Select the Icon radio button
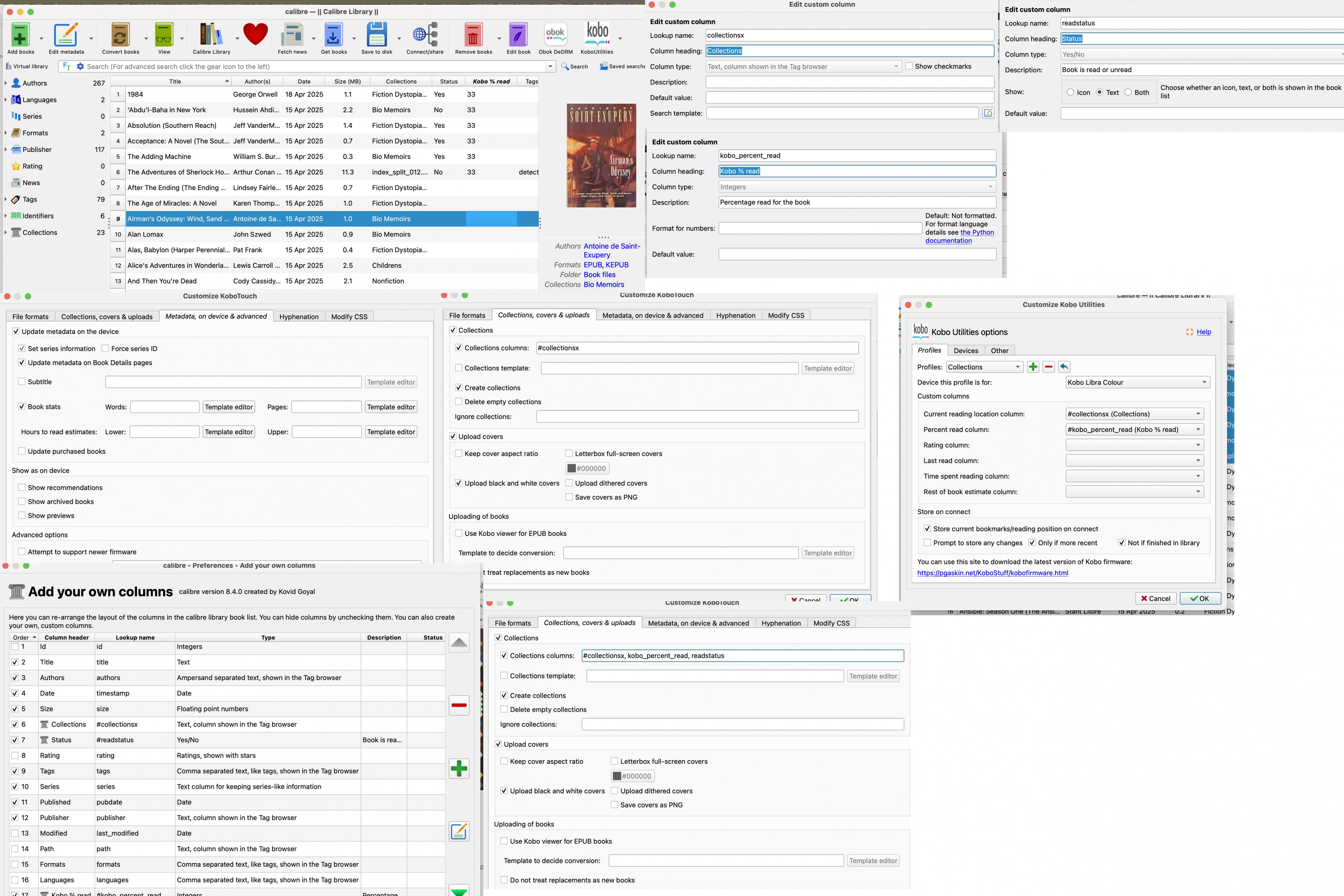 [1070, 93]
